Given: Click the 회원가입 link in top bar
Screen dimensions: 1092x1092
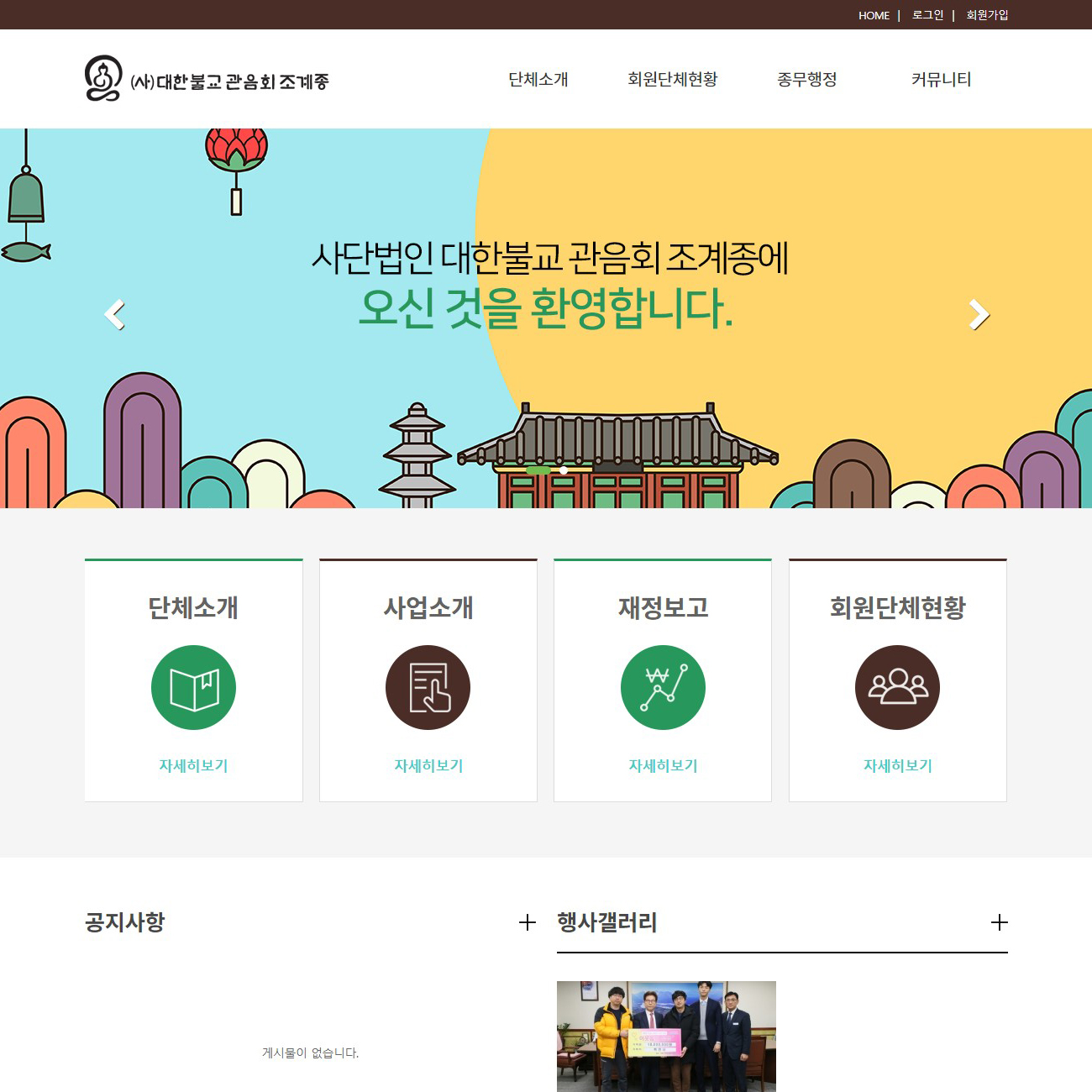Looking at the screenshot, I should [x=987, y=15].
